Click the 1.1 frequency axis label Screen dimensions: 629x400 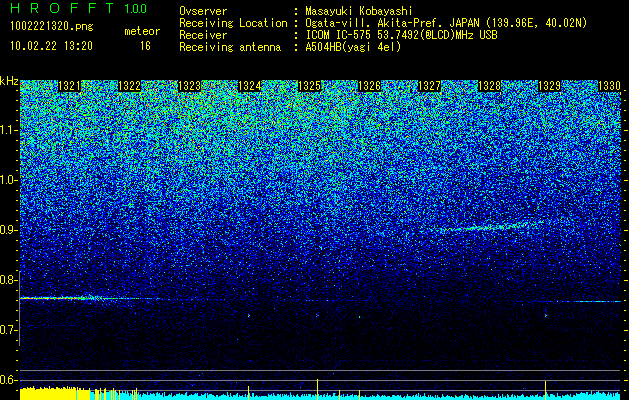pyautogui.click(x=8, y=130)
